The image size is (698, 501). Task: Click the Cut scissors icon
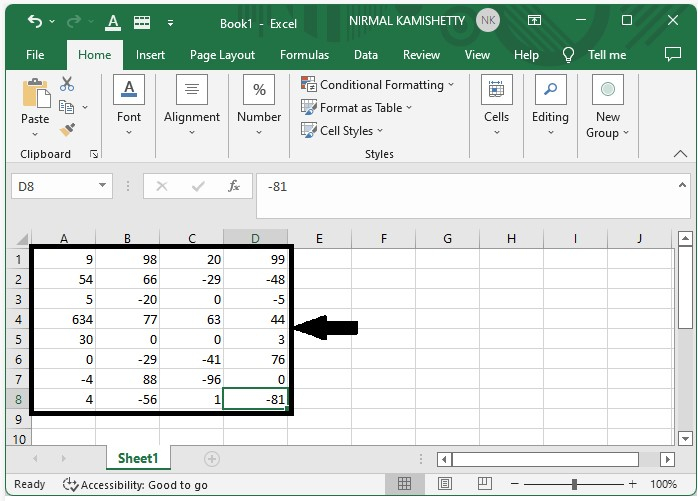[x=67, y=85]
